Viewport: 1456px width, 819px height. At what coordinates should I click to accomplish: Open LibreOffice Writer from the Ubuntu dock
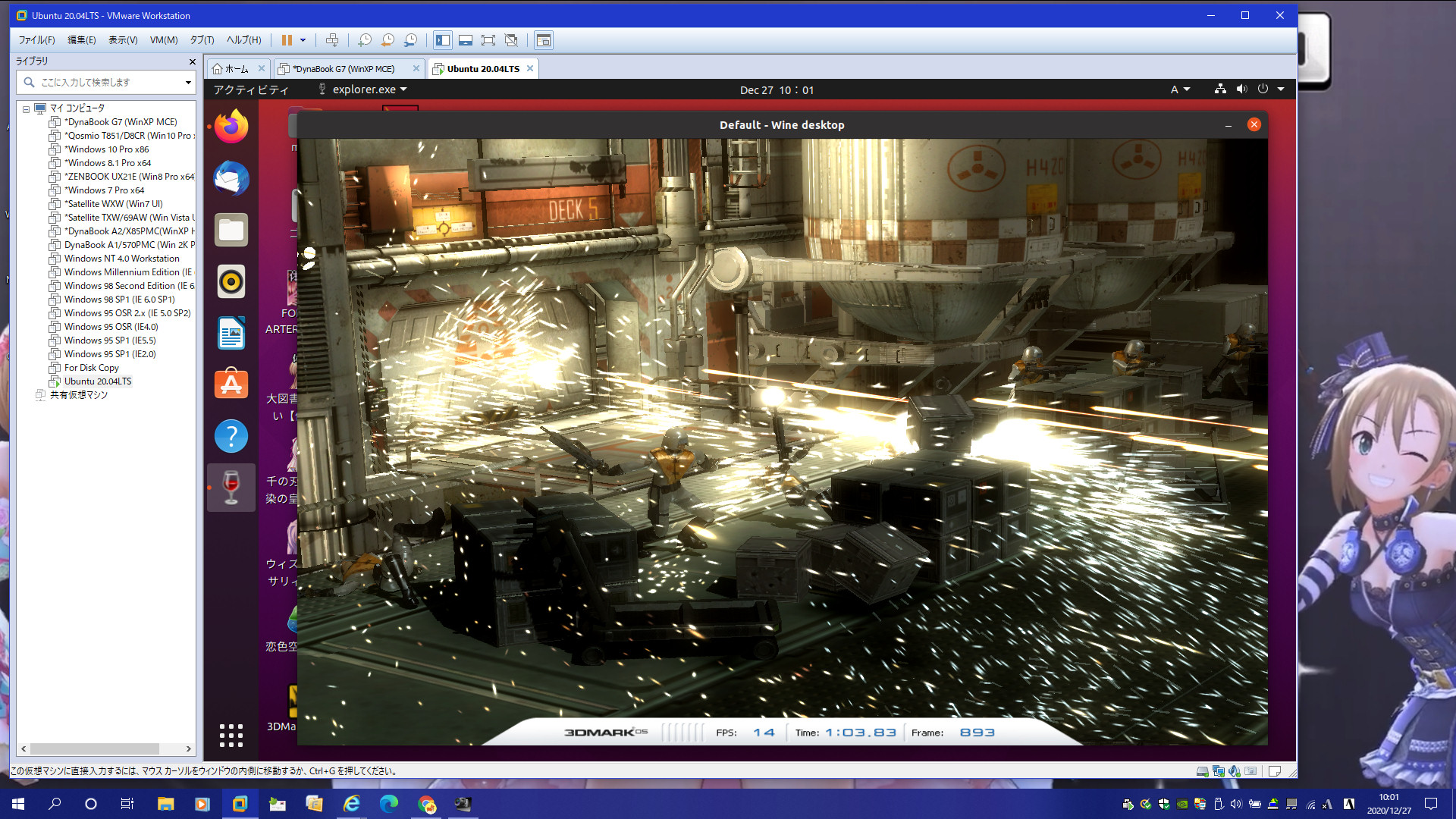point(231,333)
